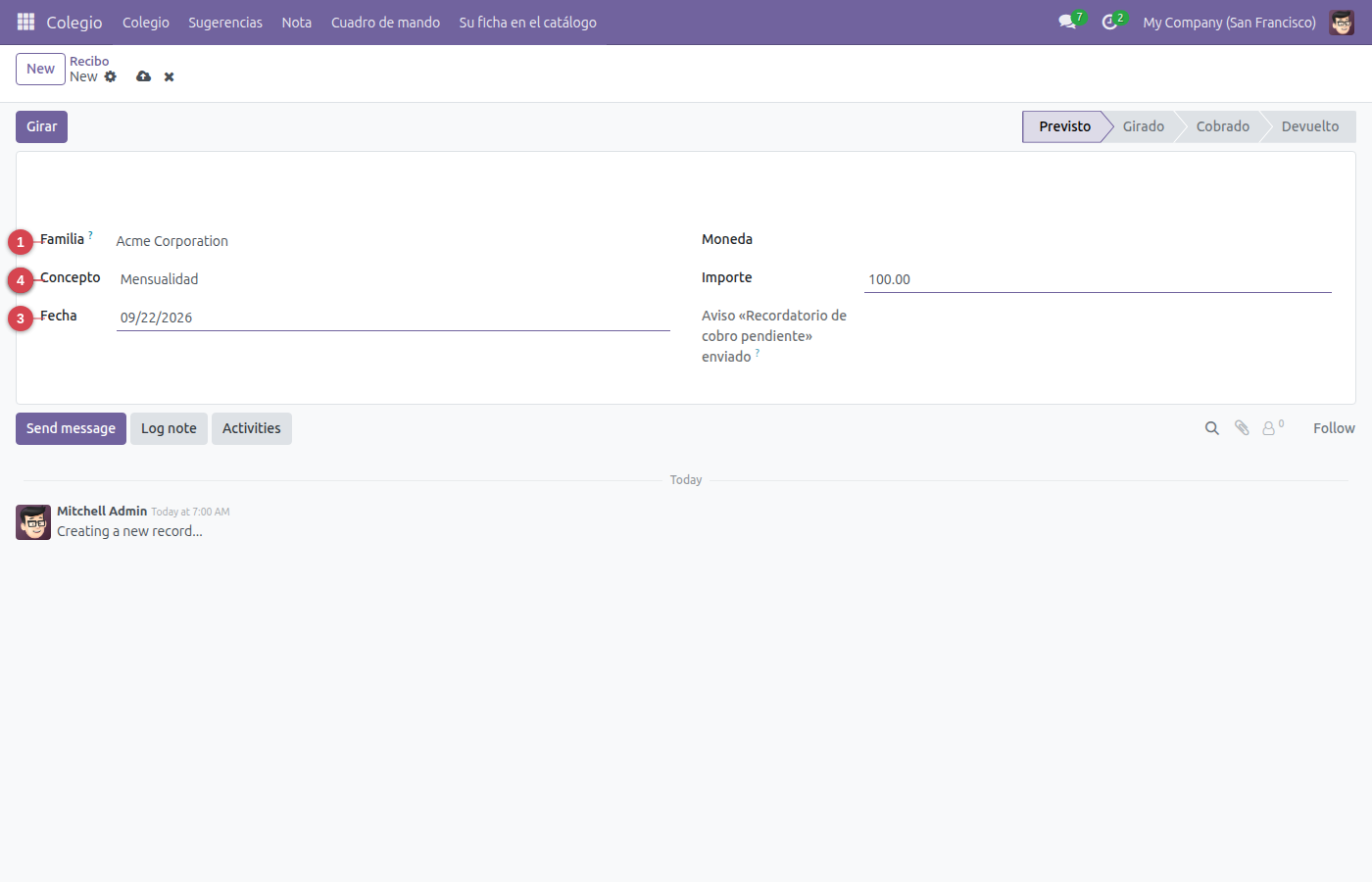Open the conversations chat bubble icon
Viewport: 1372px width, 882px height.
[1067, 22]
